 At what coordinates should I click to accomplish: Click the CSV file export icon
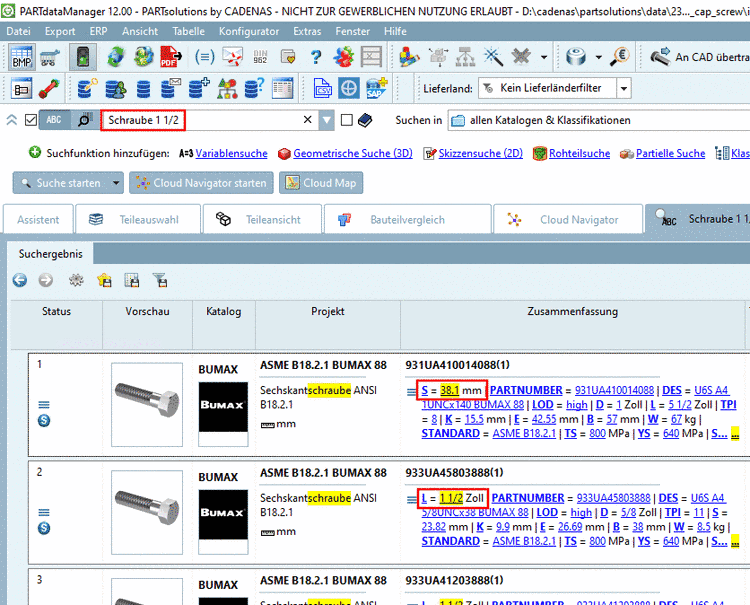pyautogui.click(x=322, y=88)
